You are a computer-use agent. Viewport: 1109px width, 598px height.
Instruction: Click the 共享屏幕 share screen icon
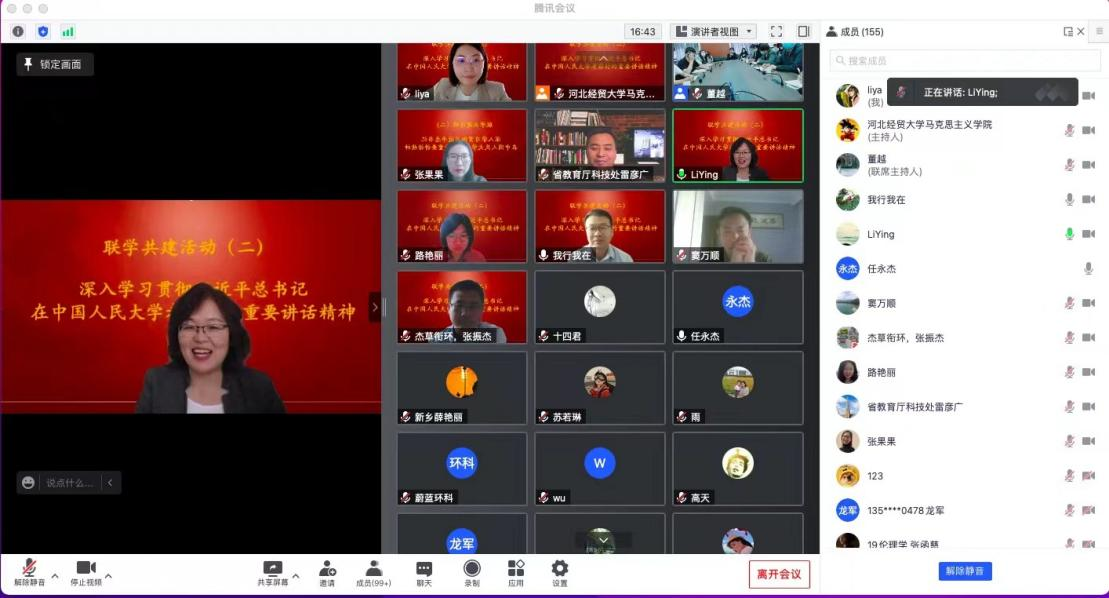(x=272, y=570)
